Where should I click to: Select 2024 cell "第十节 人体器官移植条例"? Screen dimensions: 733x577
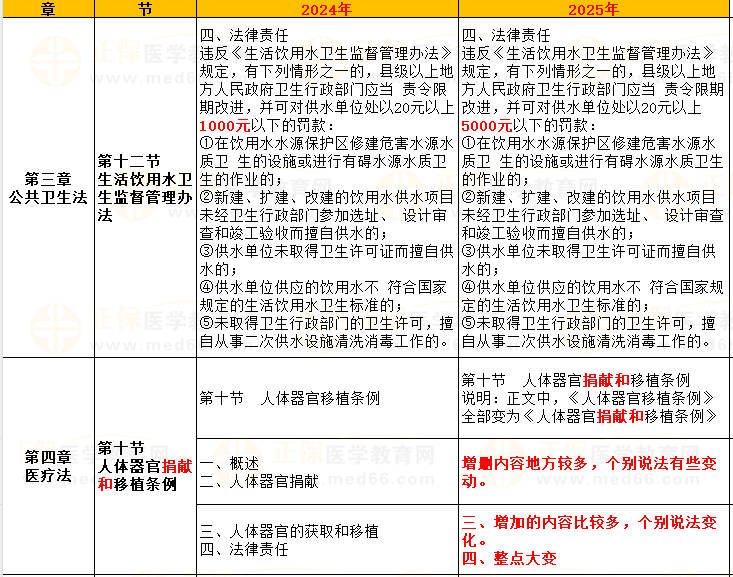pyautogui.click(x=290, y=398)
